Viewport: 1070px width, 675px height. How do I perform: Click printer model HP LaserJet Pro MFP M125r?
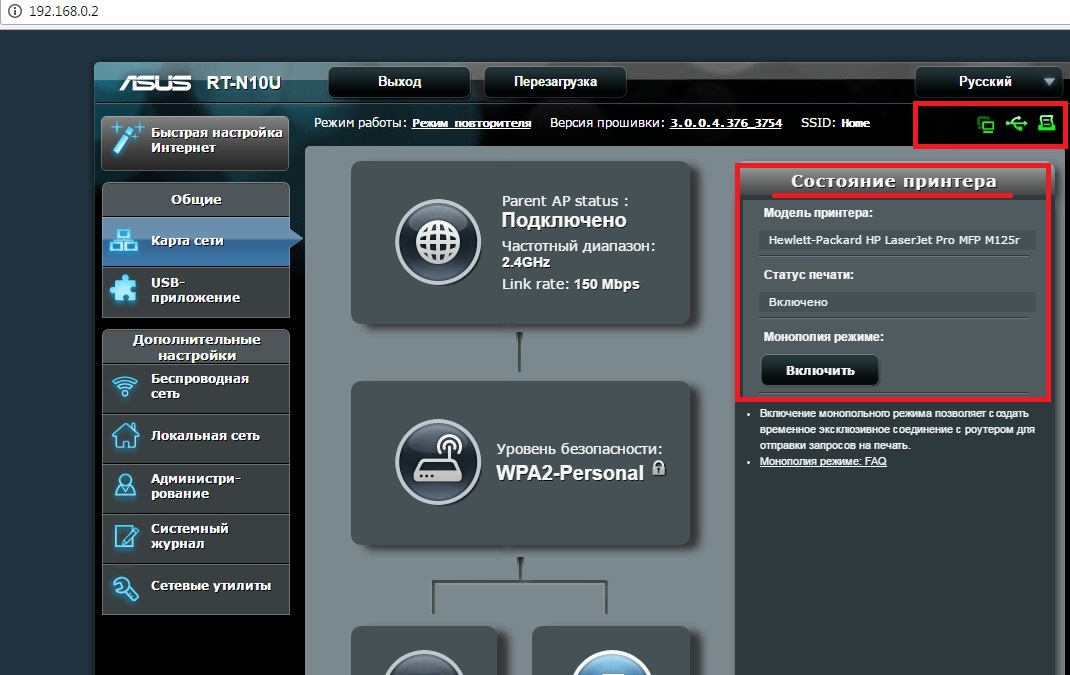897,240
